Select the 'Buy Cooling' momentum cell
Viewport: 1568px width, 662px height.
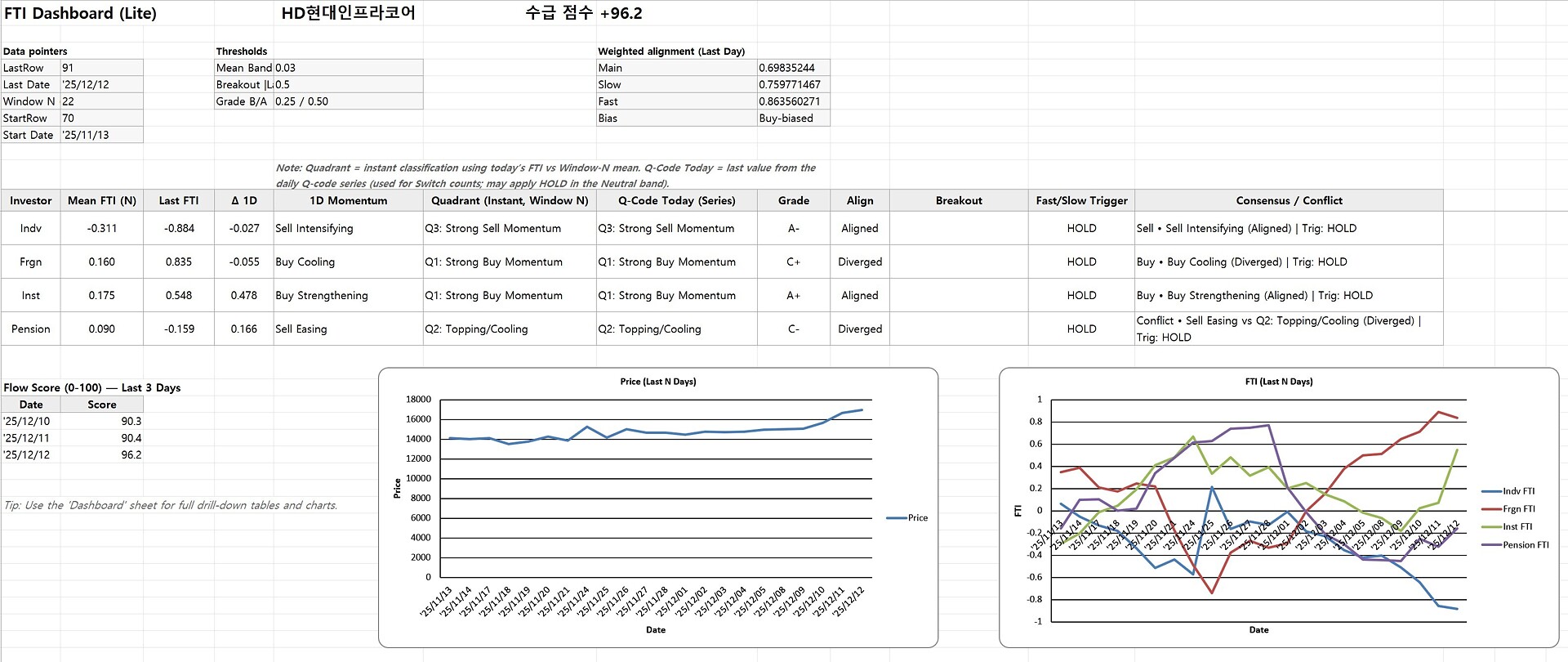point(349,262)
